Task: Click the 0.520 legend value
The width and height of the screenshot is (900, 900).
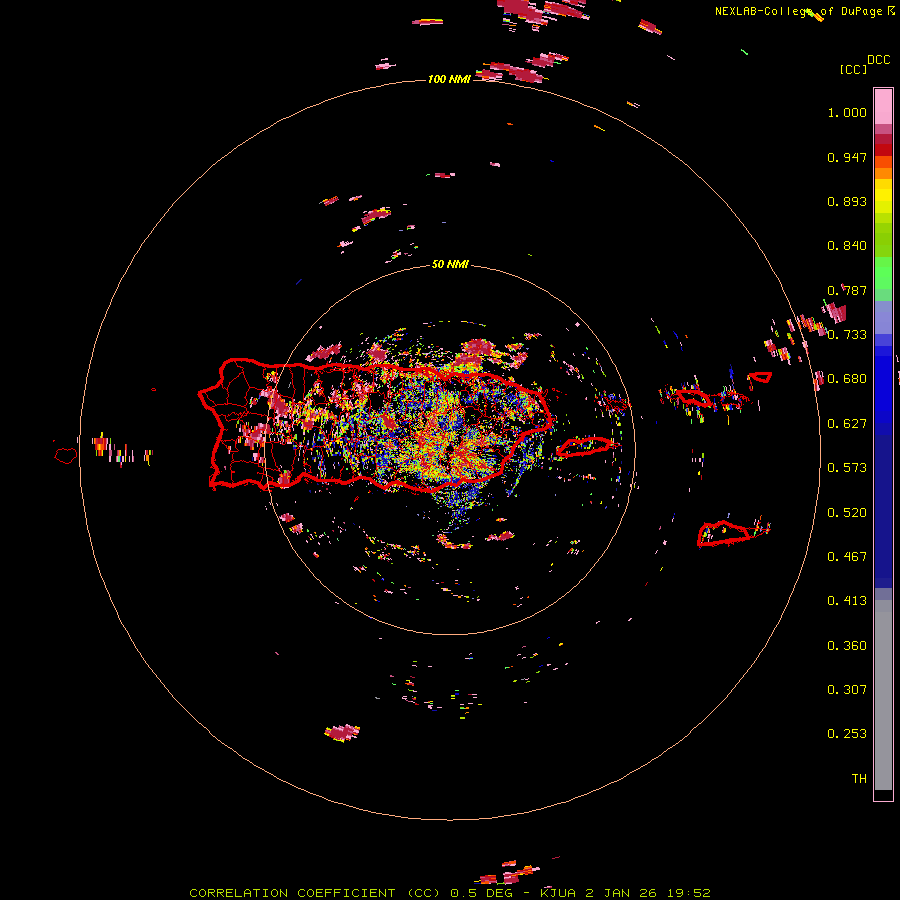Action: [847, 513]
